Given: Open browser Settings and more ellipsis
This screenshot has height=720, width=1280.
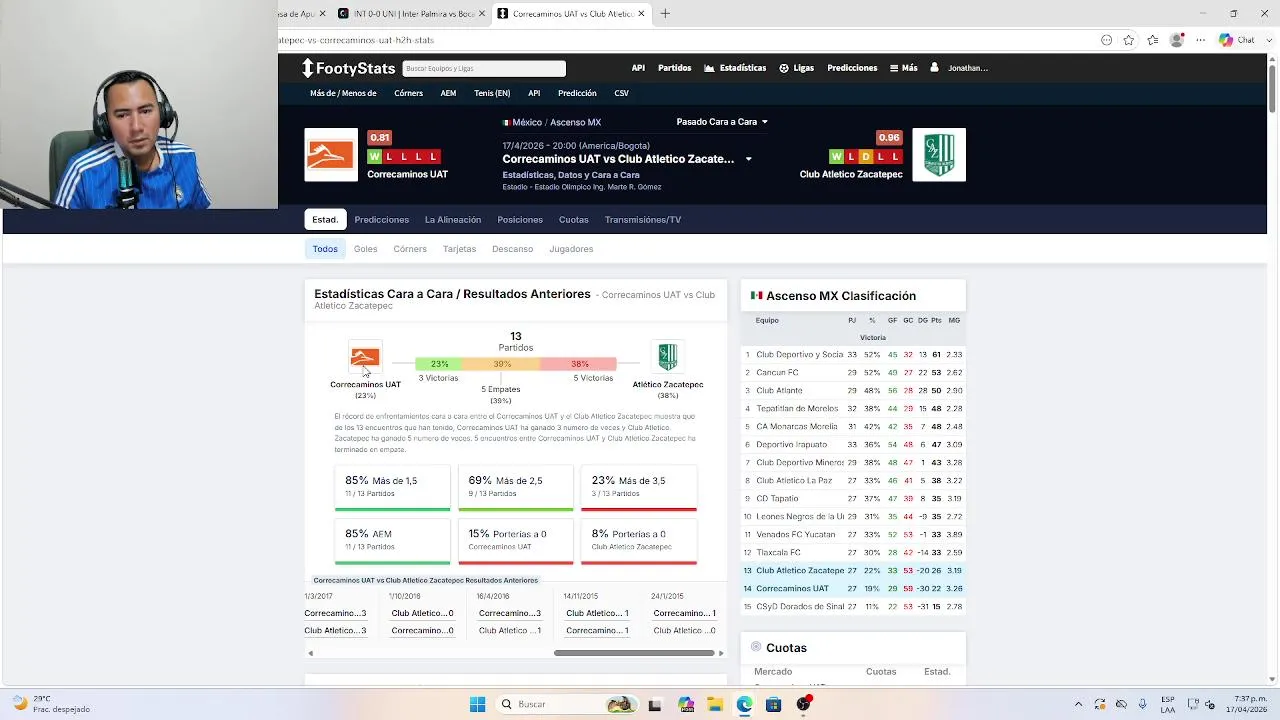Looking at the screenshot, I should (x=1200, y=40).
